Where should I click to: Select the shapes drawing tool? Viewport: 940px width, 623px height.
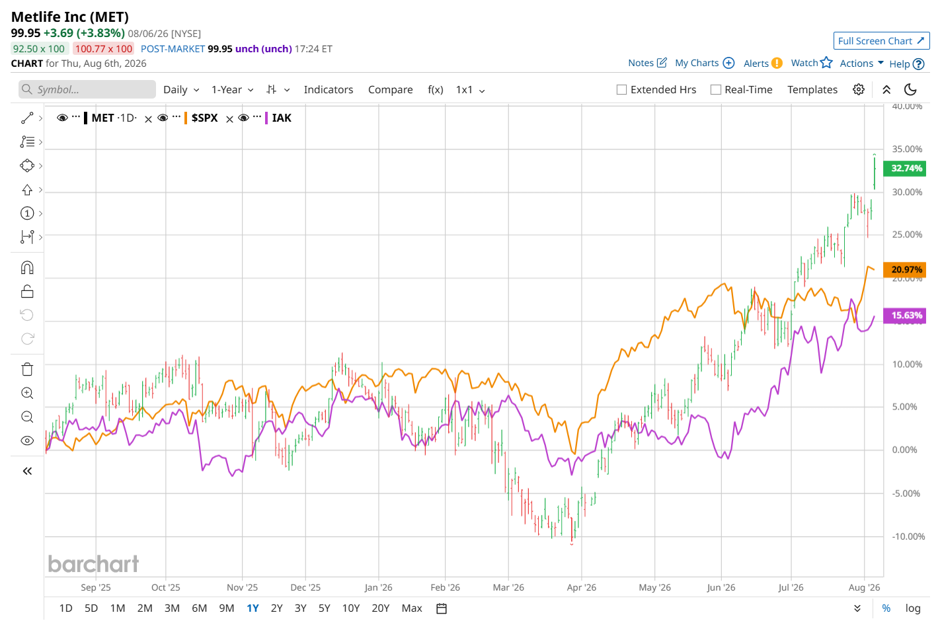27,165
